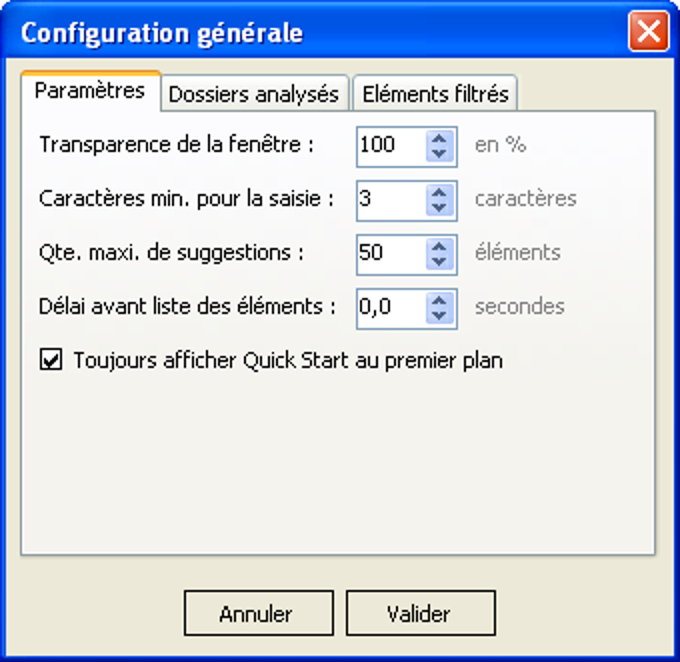Uncheck Toujours afficher Quick Start au premier plan
This screenshot has height=662, width=680.
(51, 360)
